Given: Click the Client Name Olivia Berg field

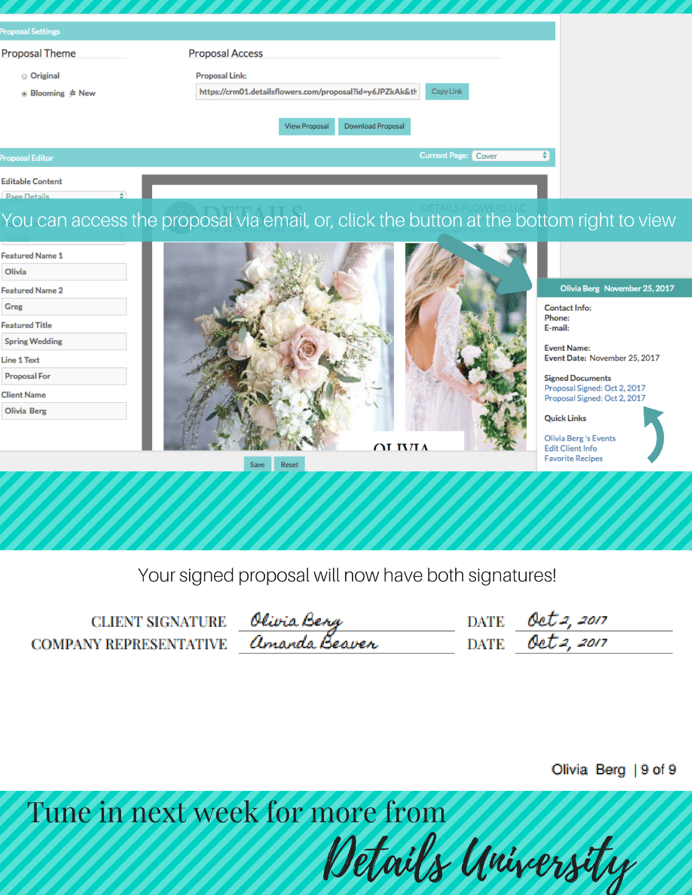Looking at the screenshot, I should (64, 411).
